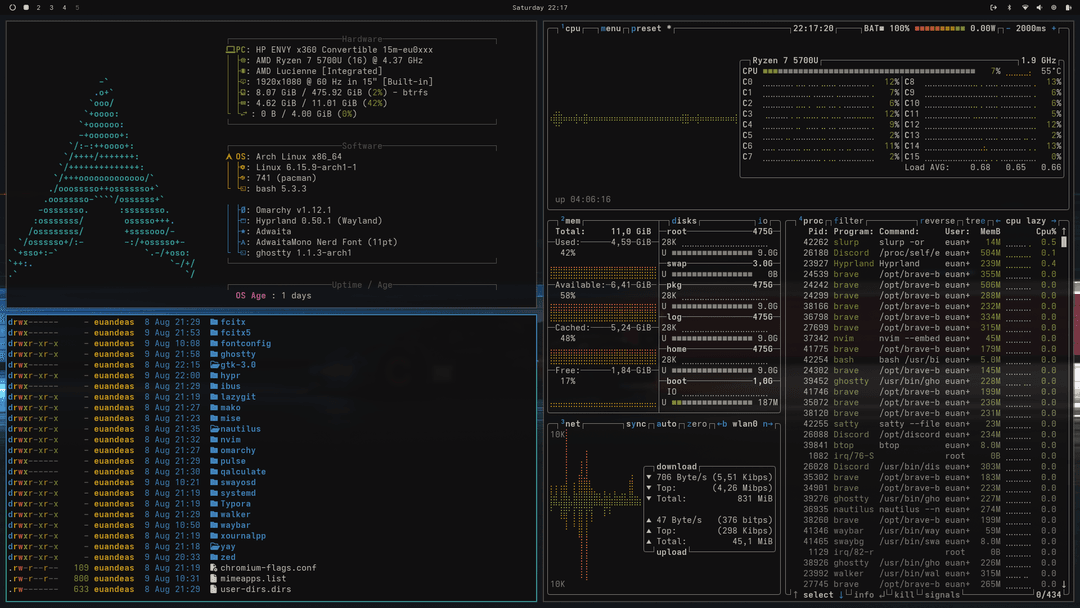Click kill in the bottom process controls
The image size is (1080, 608).
click(905, 593)
